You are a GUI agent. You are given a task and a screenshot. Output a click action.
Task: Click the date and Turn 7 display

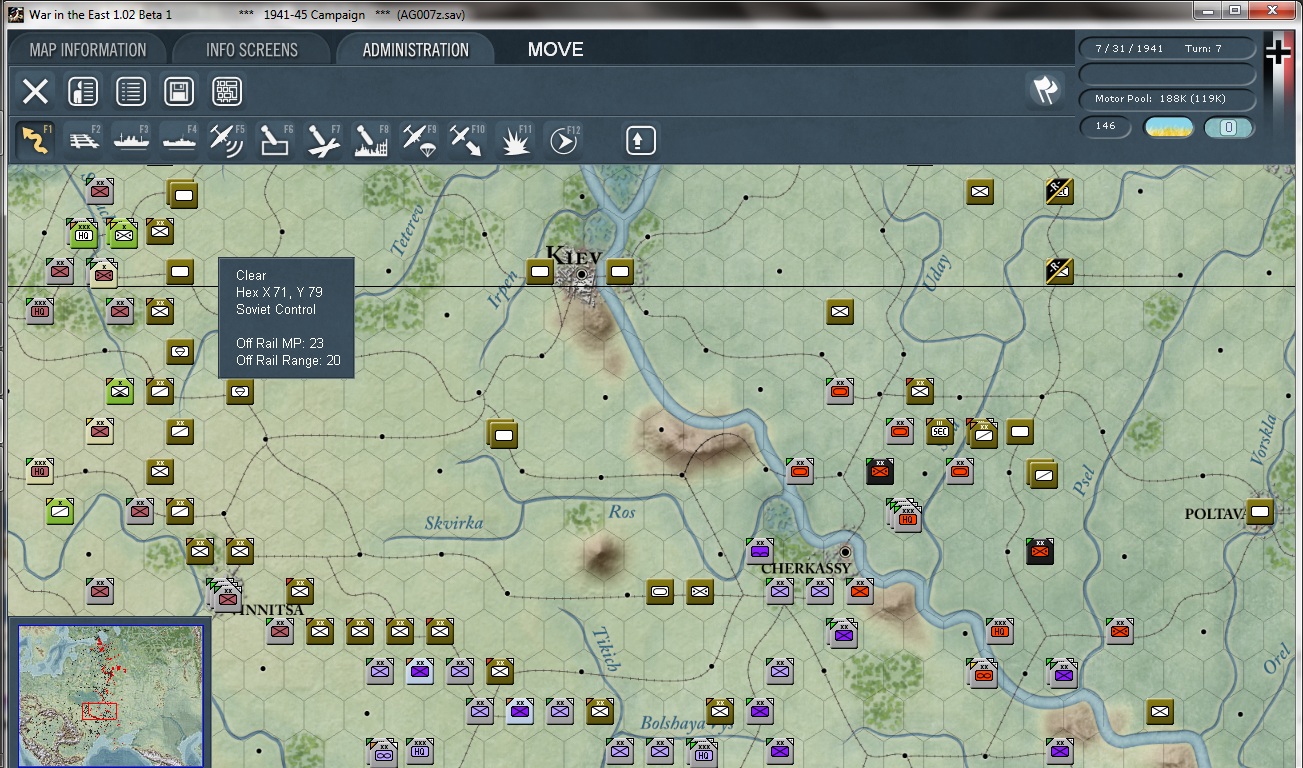(x=1167, y=49)
